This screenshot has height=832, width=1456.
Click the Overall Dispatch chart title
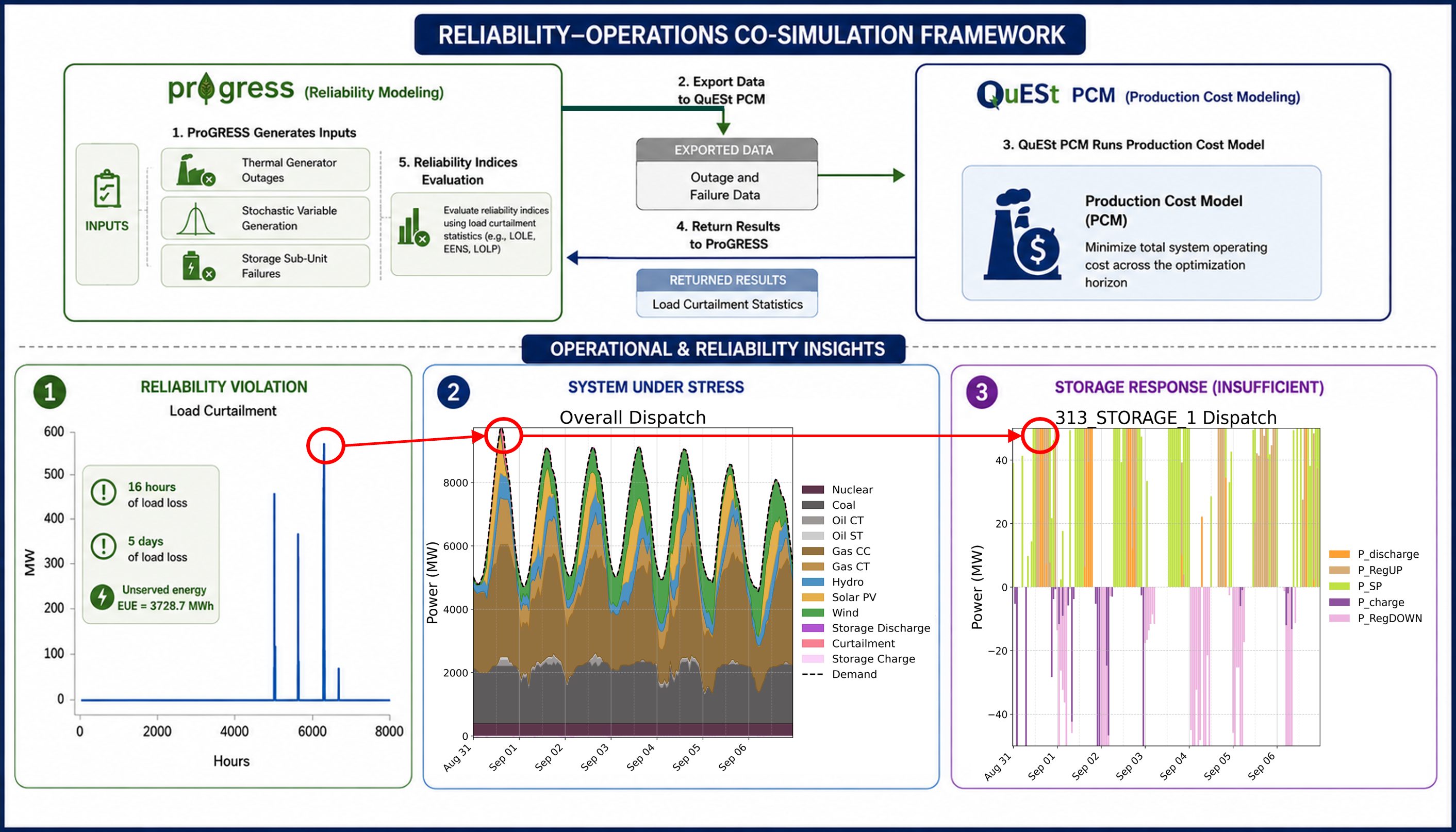pos(633,418)
